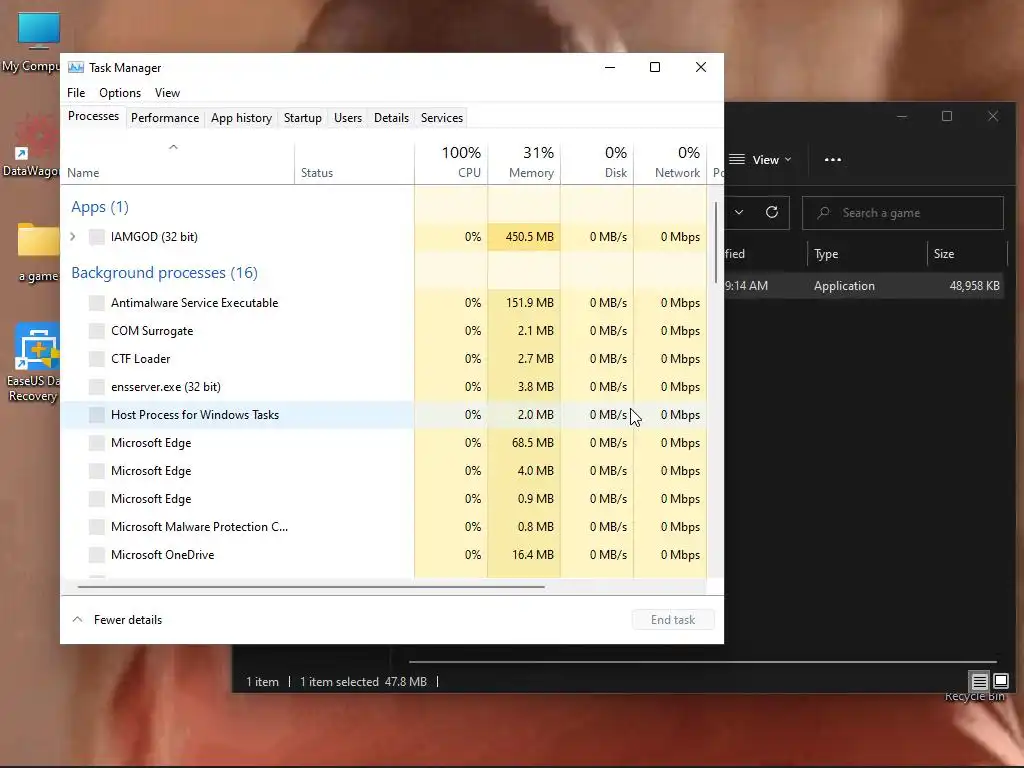Click the 450.5 MB memory value
This screenshot has width=1024, height=768.
pos(530,236)
